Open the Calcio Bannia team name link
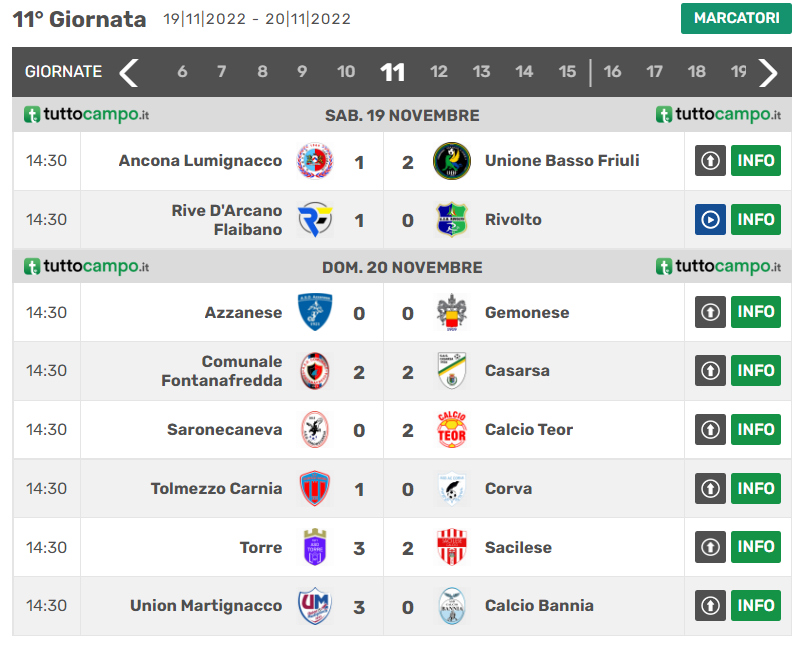797x647 pixels. pos(539,606)
